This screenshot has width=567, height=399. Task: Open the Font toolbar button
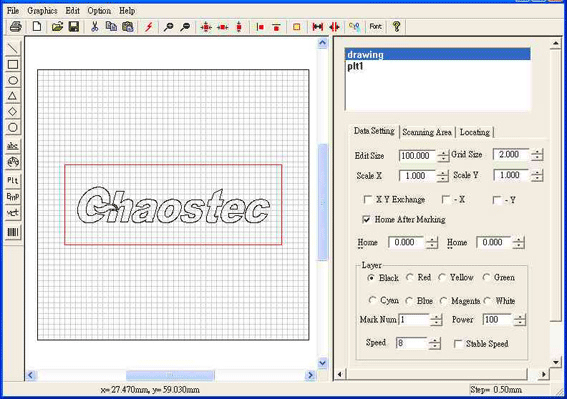tap(375, 27)
